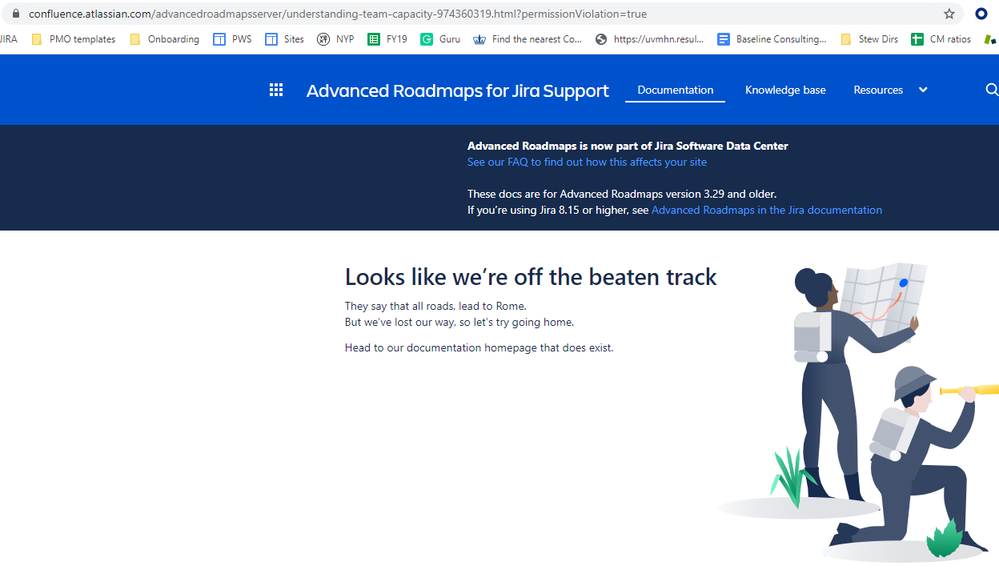Open the Stew Dirs bookmark folder
Image resolution: width=999 pixels, height=578 pixels.
[x=869, y=39]
